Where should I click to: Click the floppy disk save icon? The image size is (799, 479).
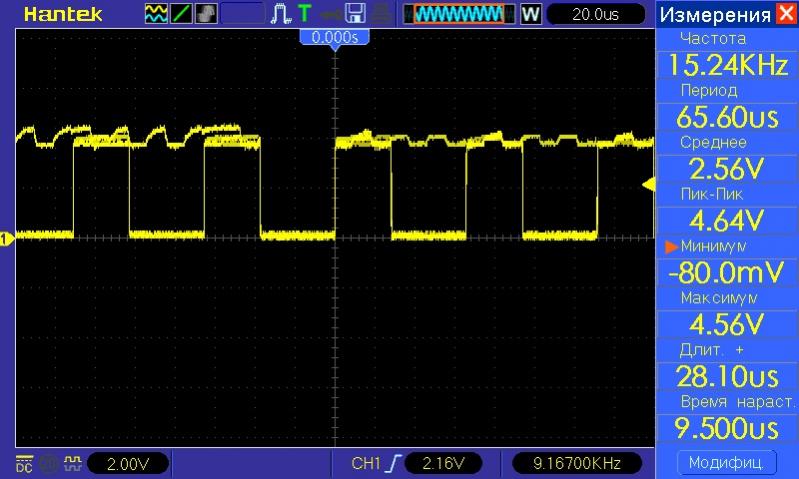coord(355,14)
